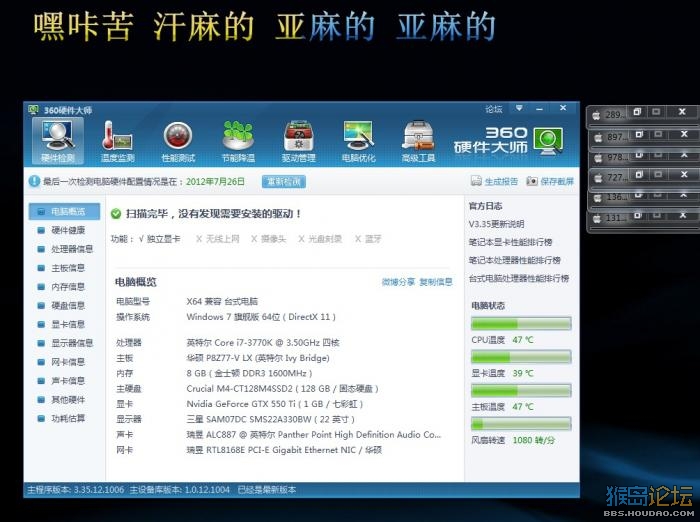Viewport: 700px width, 522px height.
Task: Open the 电脑优化 PC optimization tool
Action: point(358,142)
